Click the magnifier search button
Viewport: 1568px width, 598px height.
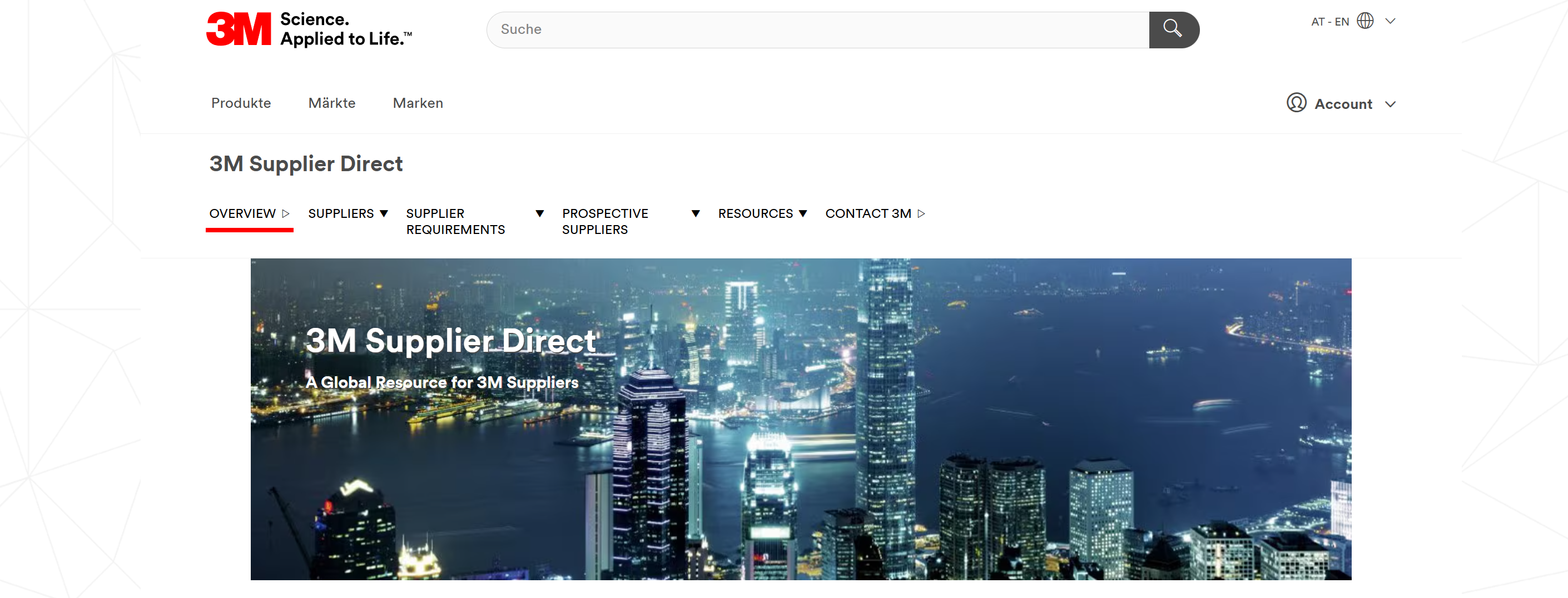point(1174,30)
